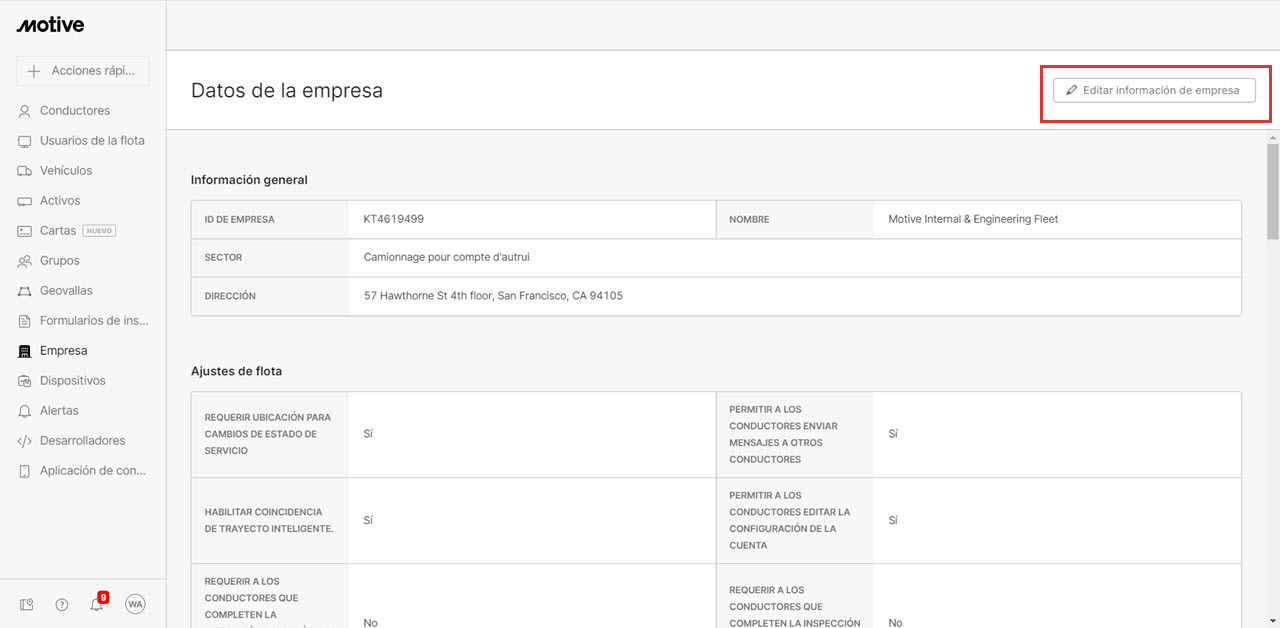The width and height of the screenshot is (1280, 628).
Task: Click the Geovallas polygon icon
Action: coord(25,291)
